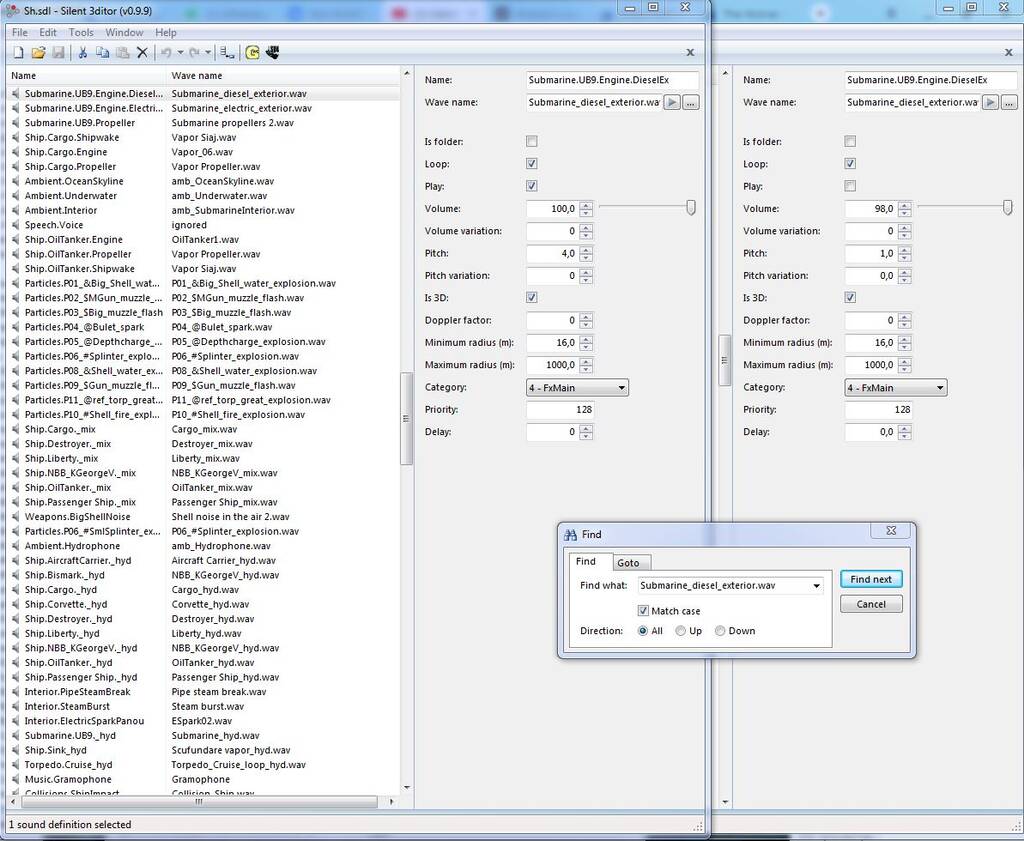
Task: Adjust the Volume slider in right window
Action: (1008, 208)
